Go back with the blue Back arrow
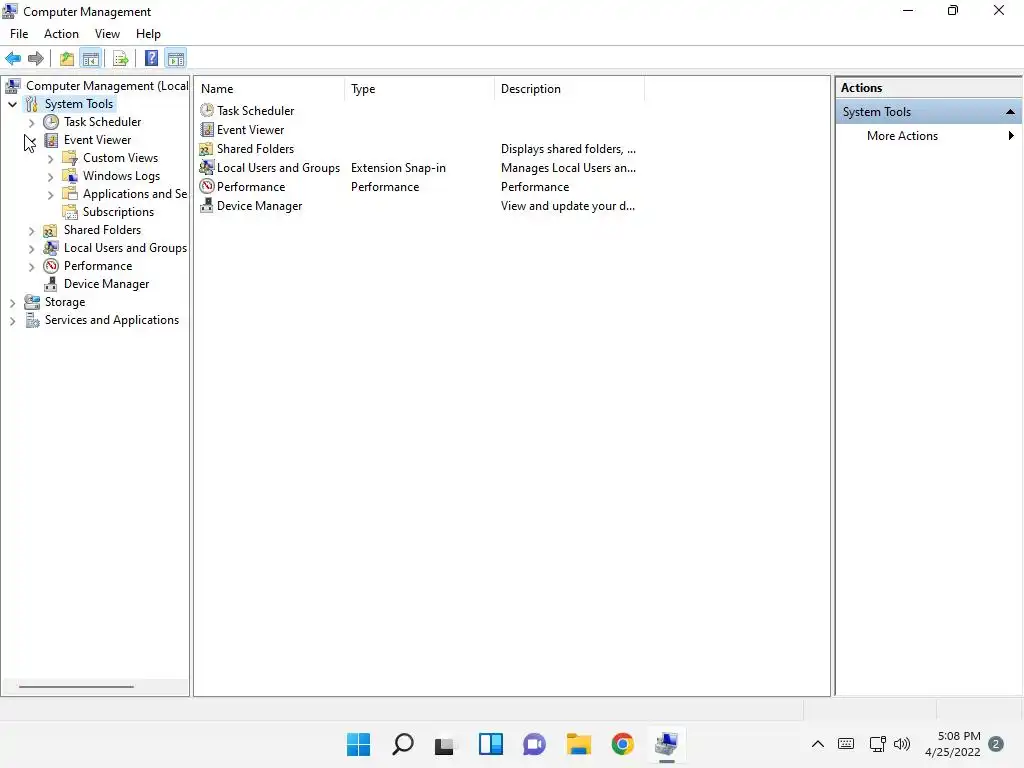1024x768 pixels. 13,59
